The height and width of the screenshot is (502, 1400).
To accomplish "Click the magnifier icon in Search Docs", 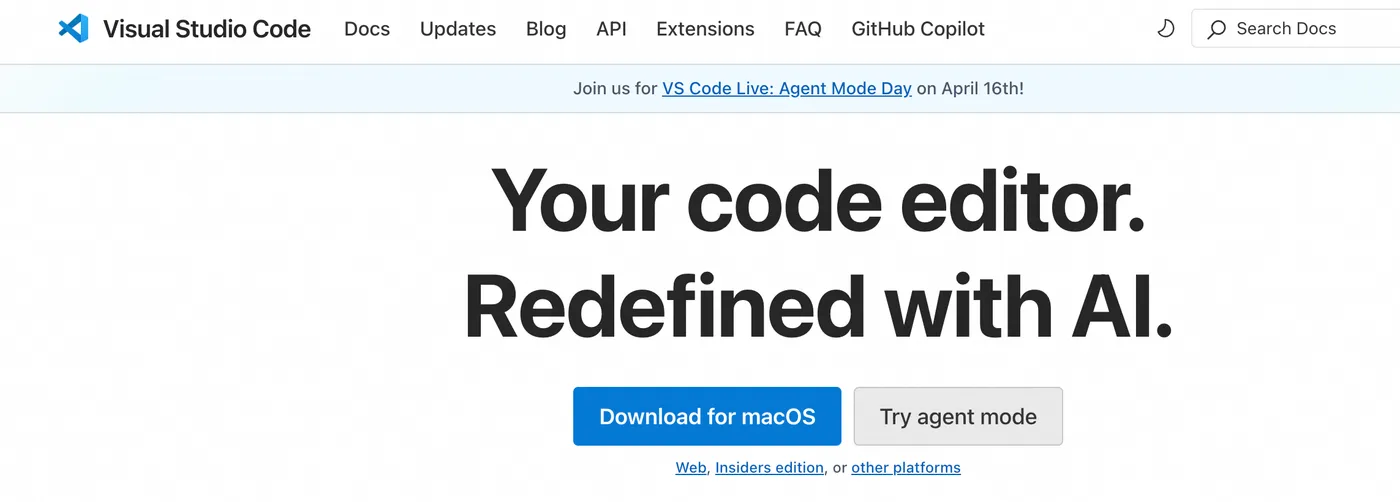I will point(1216,29).
